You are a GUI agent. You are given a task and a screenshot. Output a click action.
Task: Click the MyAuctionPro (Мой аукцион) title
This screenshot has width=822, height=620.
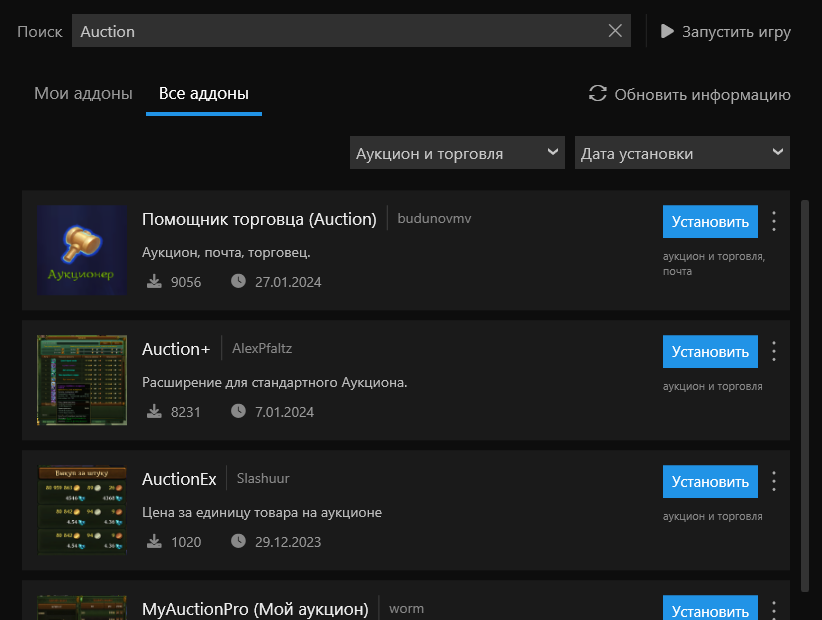(255, 609)
